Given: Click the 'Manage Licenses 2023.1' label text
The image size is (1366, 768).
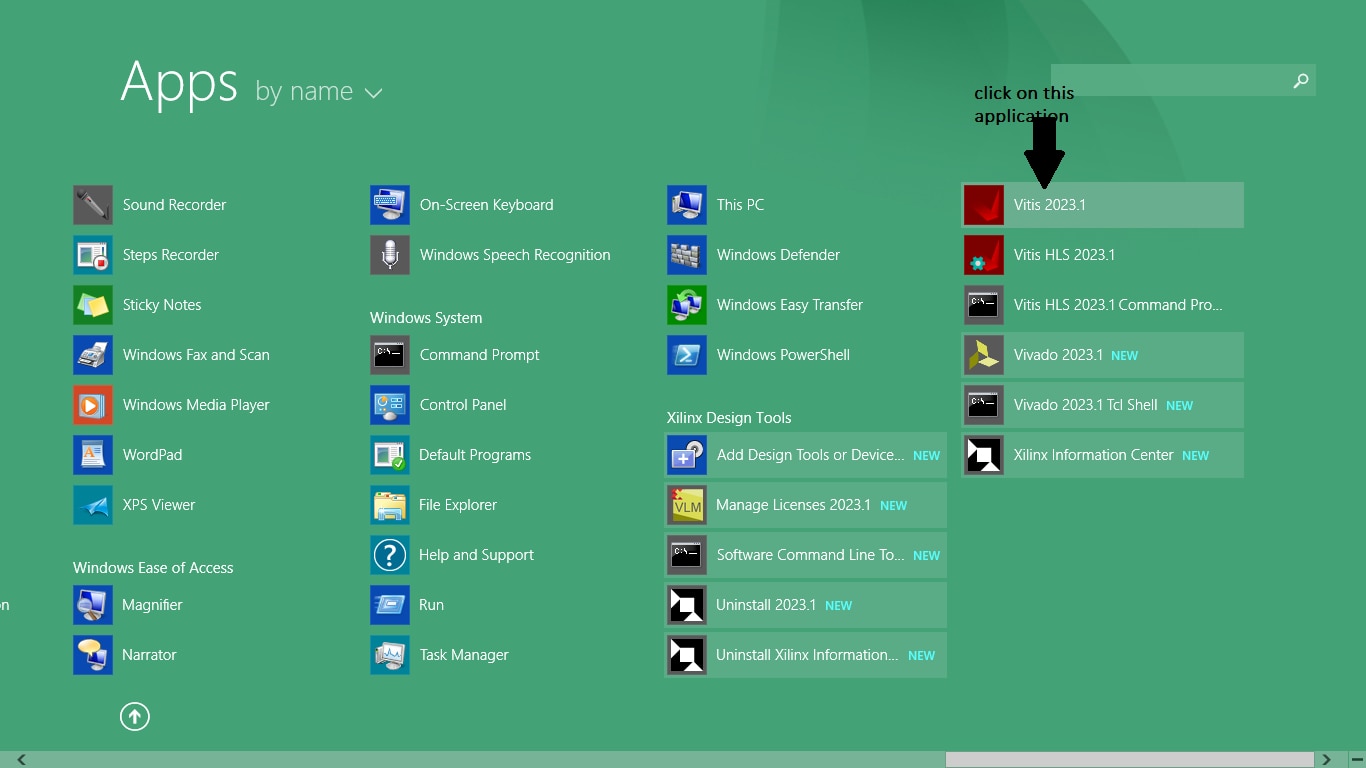Looking at the screenshot, I should pos(793,505).
